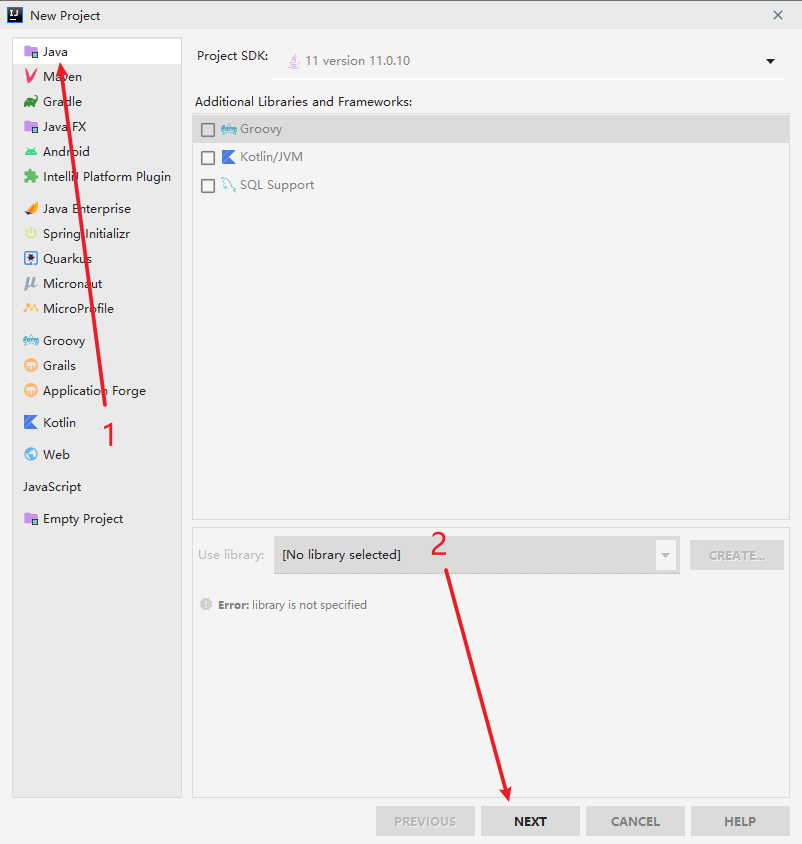Choose Gradle project type
802x844 pixels.
click(97, 102)
